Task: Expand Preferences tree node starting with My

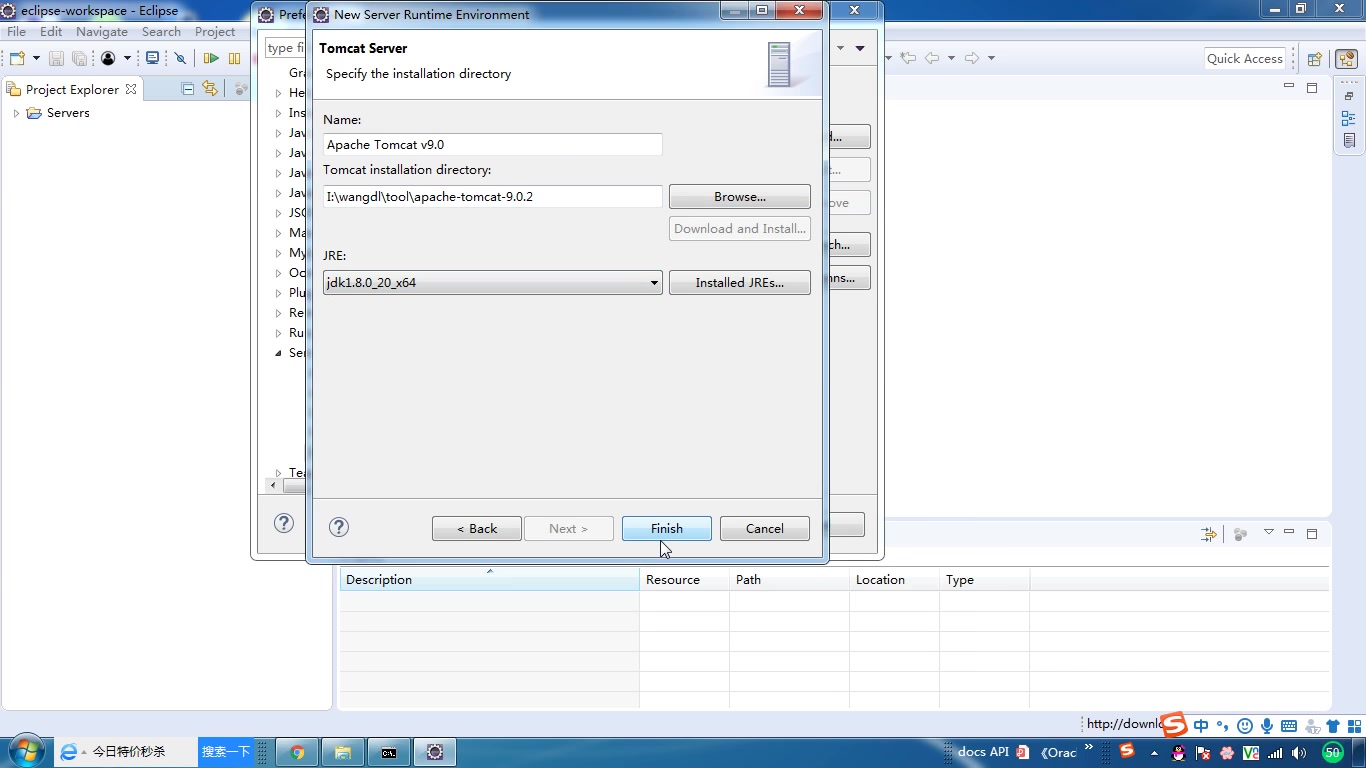Action: [x=279, y=253]
